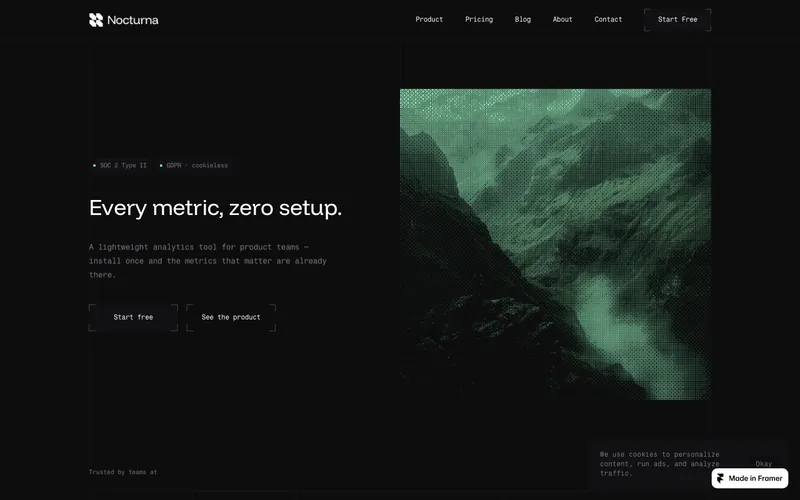Click the See the product button
This screenshot has height=500, width=800.
(x=231, y=317)
